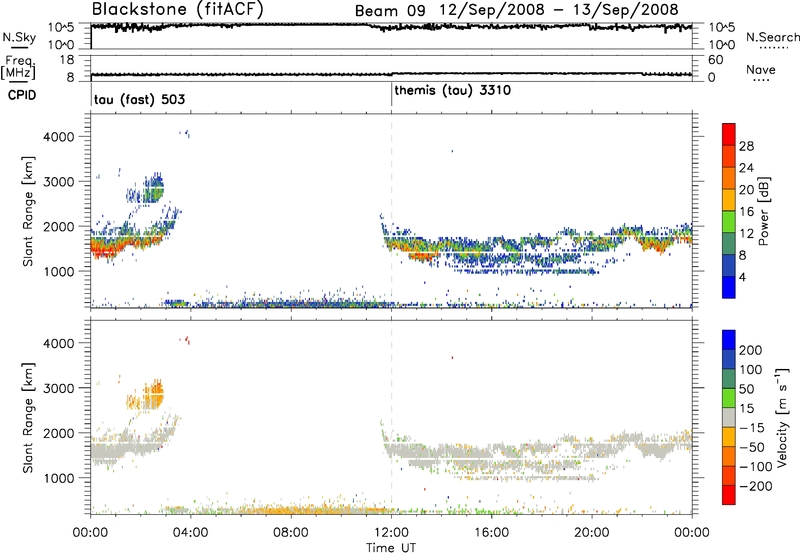The height and width of the screenshot is (554, 800).
Task: Click the "60" right tick of frequency panel
Action: click(715, 60)
